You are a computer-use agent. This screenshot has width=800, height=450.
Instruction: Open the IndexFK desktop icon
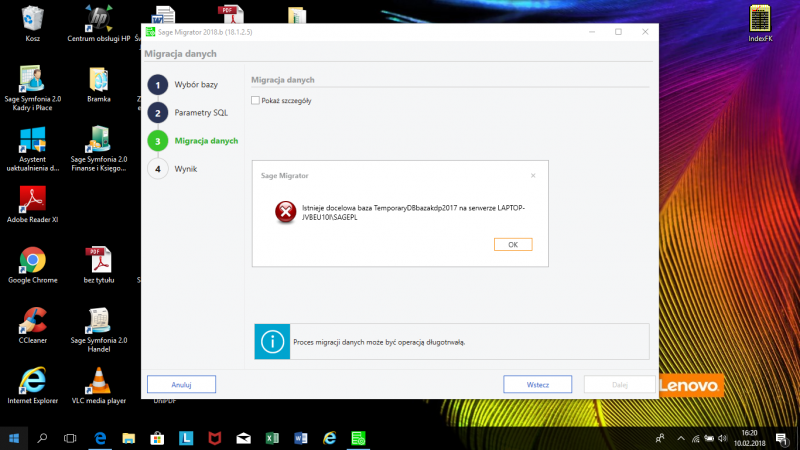pos(760,23)
